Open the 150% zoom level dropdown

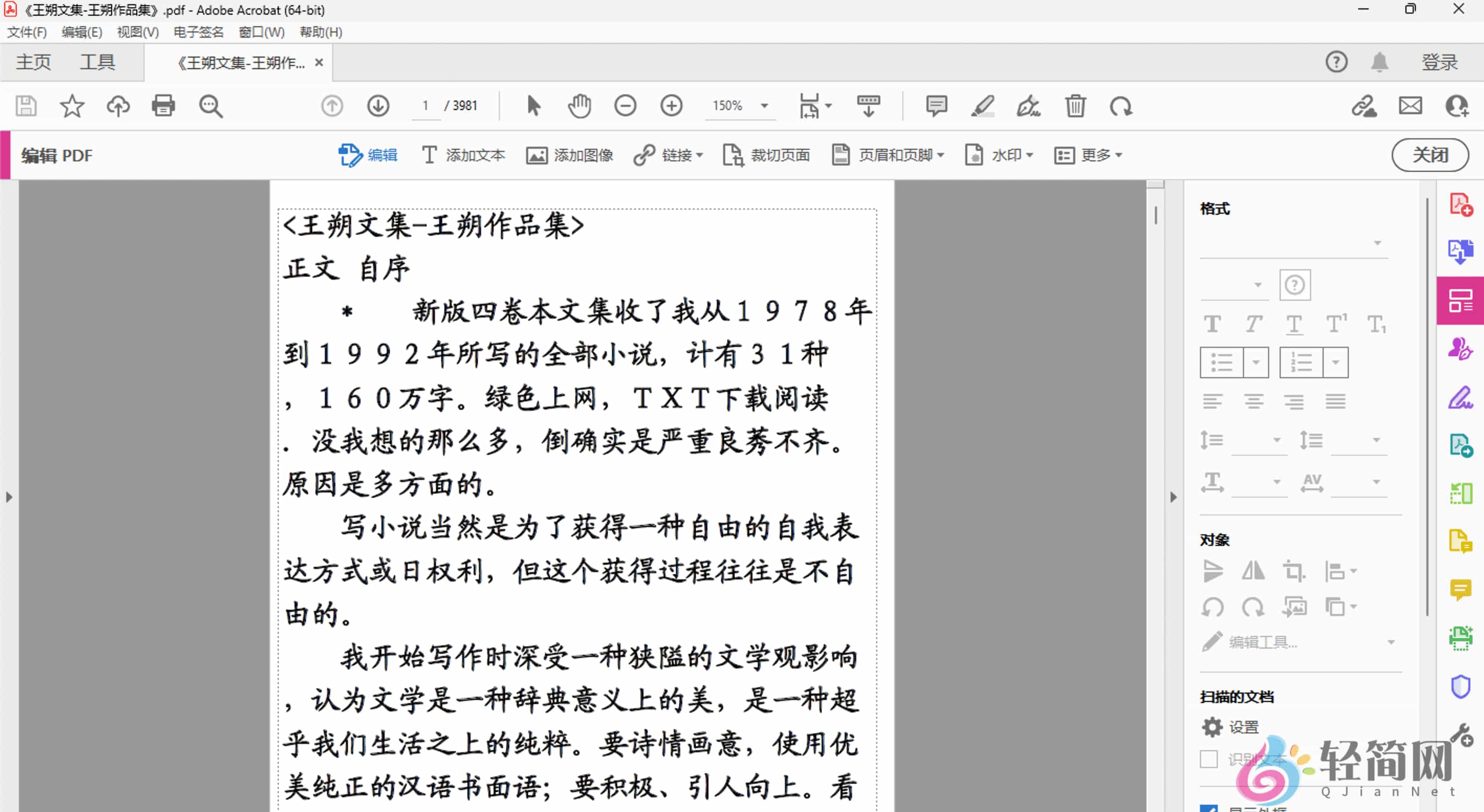pyautogui.click(x=765, y=106)
